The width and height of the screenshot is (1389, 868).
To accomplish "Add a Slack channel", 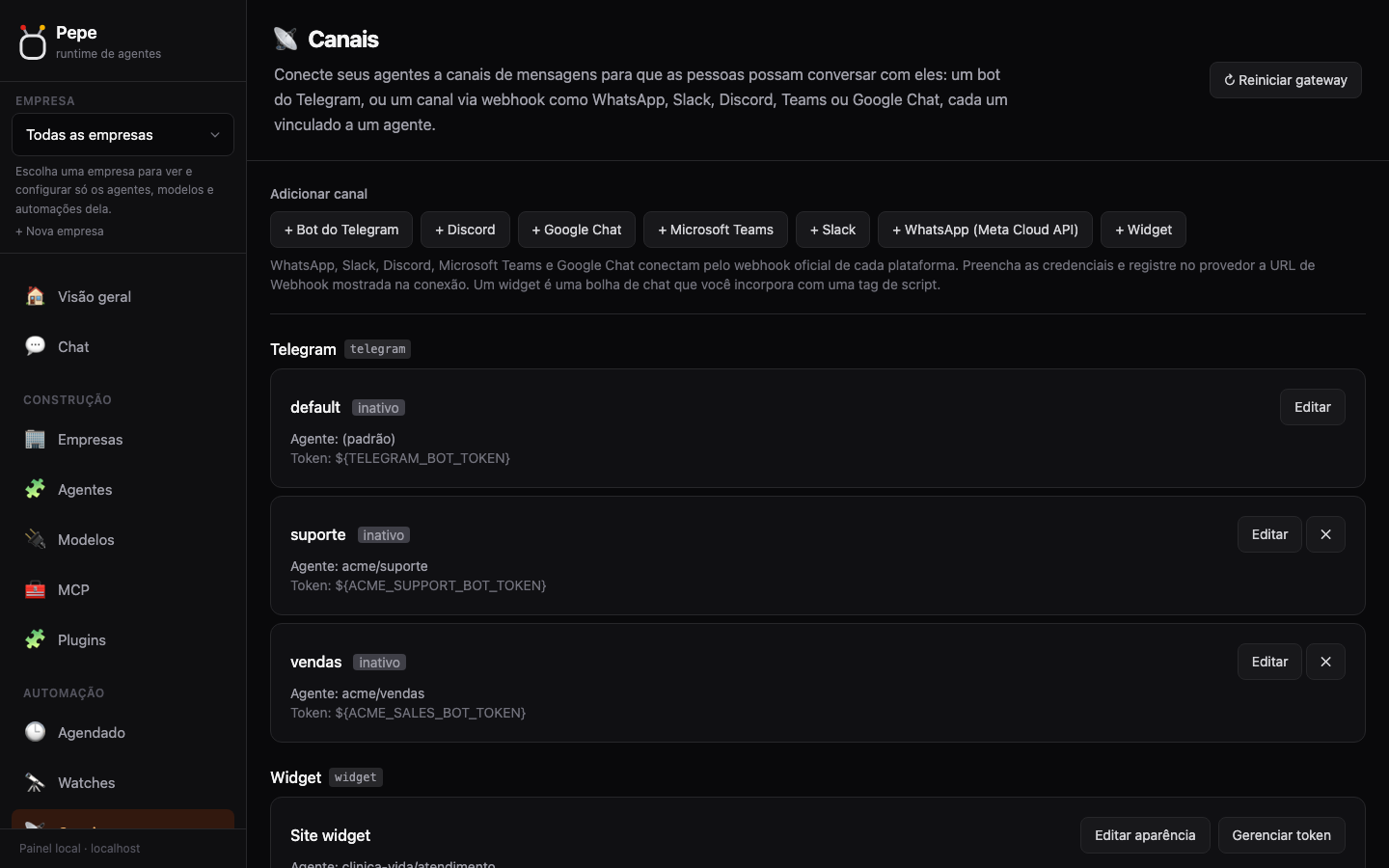I will click(832, 230).
